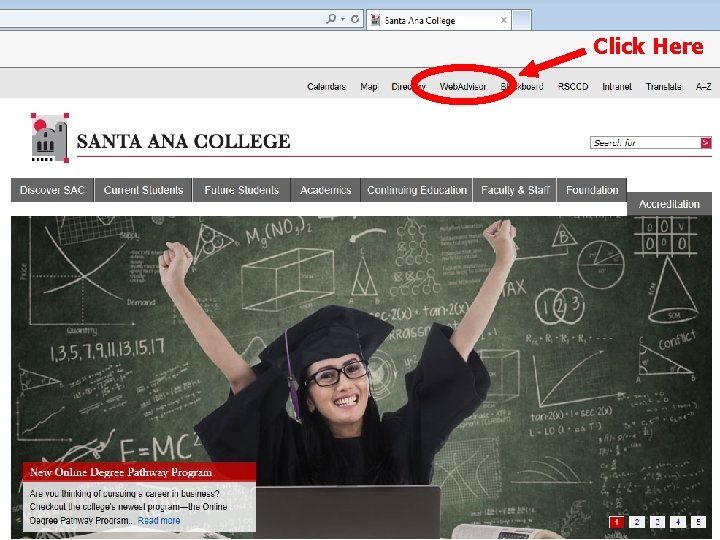Open the RSCCD link

click(x=573, y=86)
